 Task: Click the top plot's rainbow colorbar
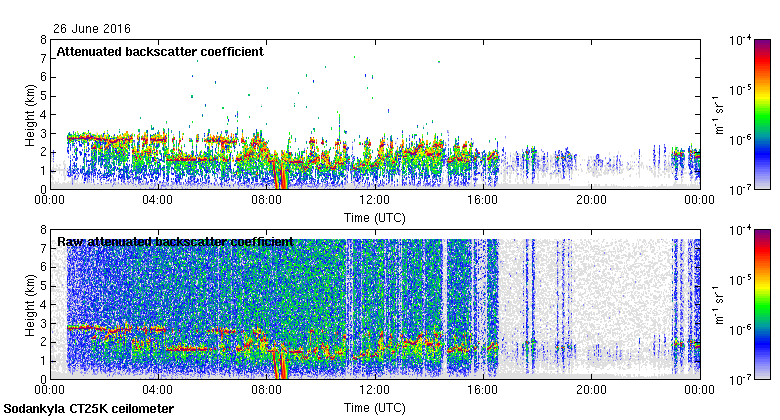point(762,114)
